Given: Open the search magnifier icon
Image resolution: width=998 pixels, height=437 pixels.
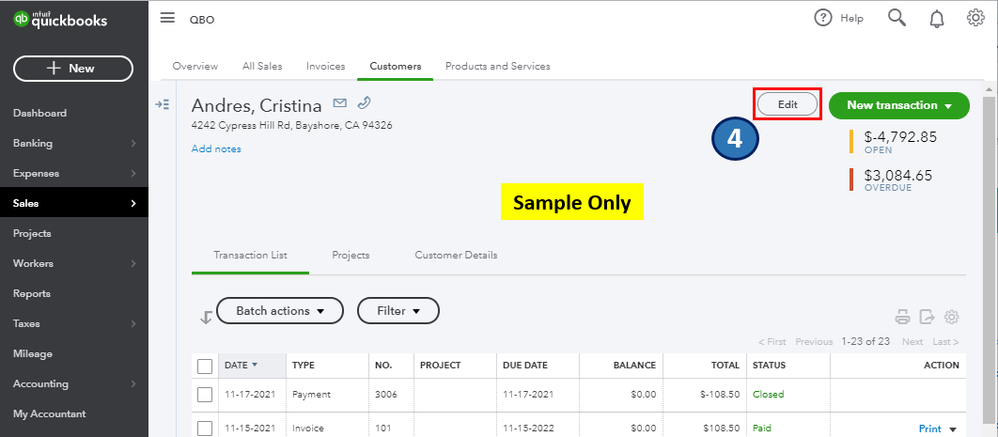Looking at the screenshot, I should coord(897,18).
